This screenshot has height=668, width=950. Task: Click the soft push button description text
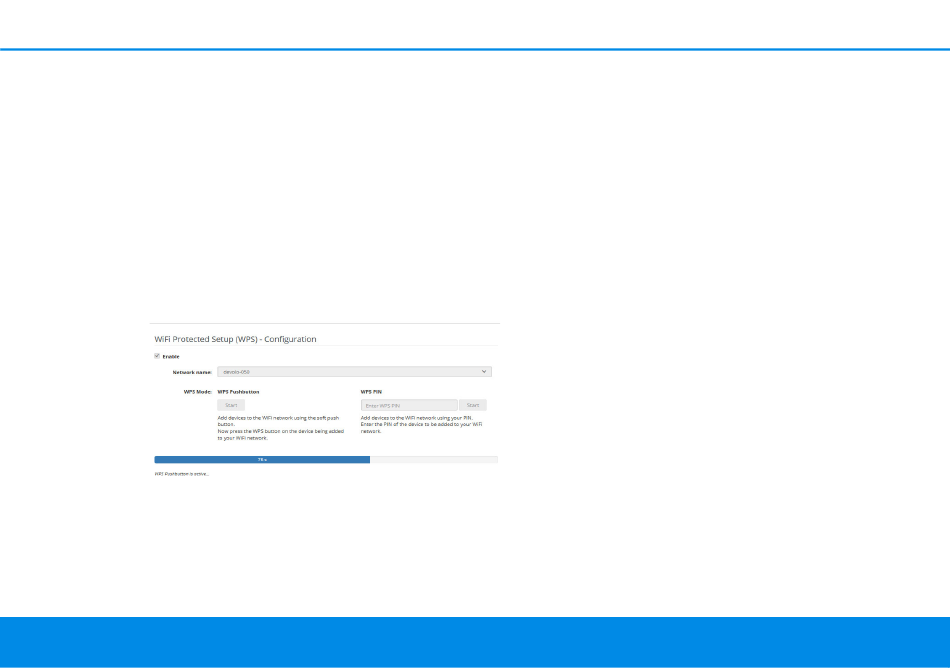(284, 427)
